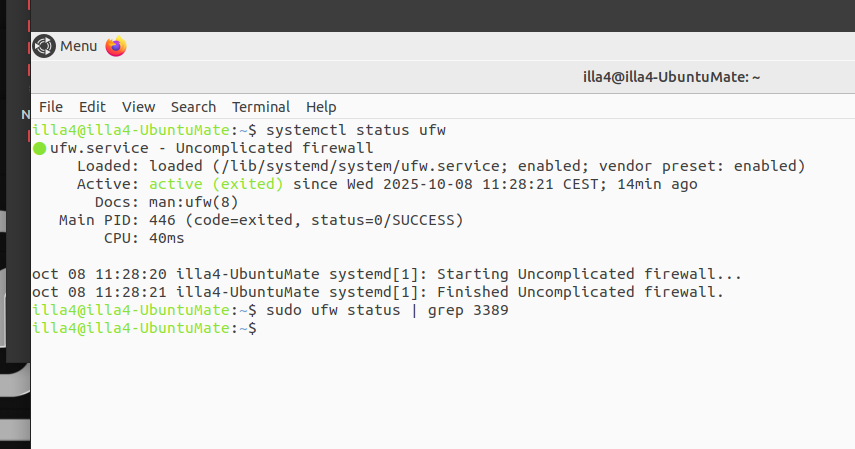Launch Firefox from the top panel
This screenshot has height=449, width=855.
[x=116, y=46]
